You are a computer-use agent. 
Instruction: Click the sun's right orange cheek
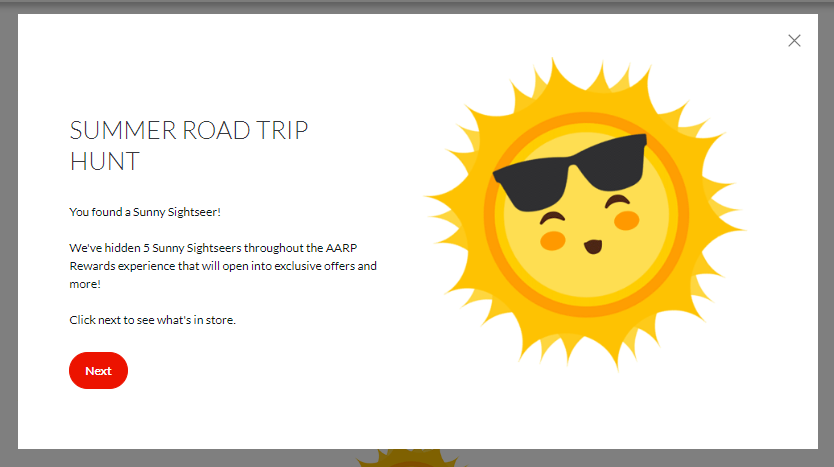coord(626,219)
